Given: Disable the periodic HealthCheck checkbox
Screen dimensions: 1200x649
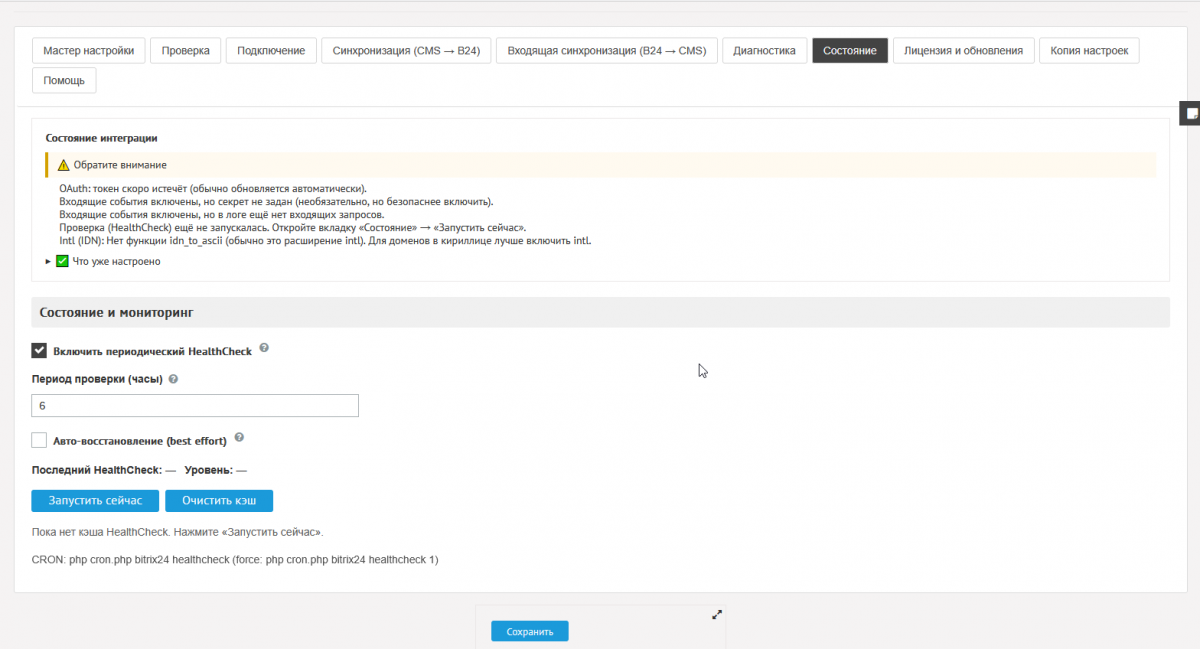Looking at the screenshot, I should 40,351.
